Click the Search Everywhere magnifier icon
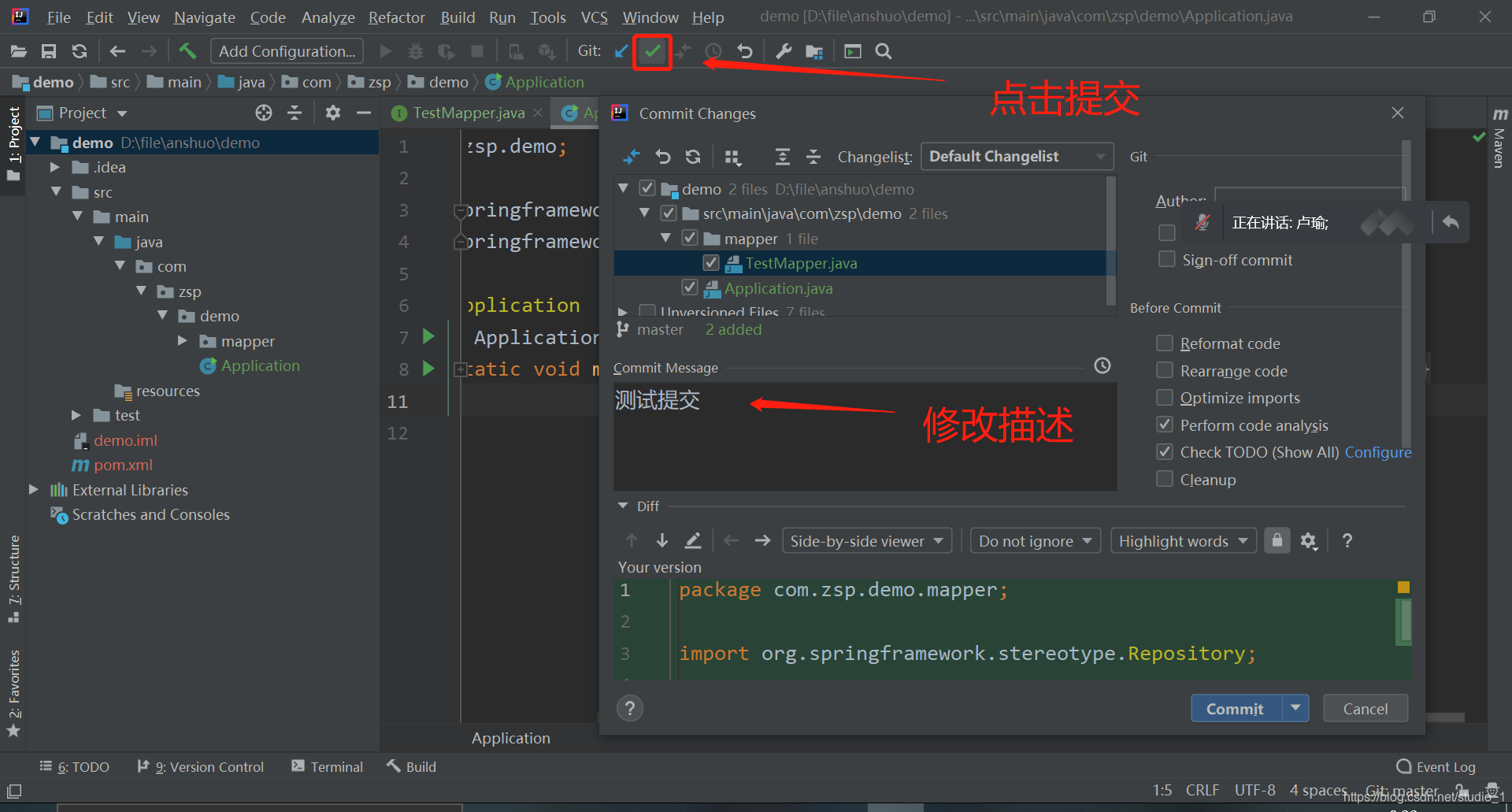1512x812 pixels. coord(884,51)
